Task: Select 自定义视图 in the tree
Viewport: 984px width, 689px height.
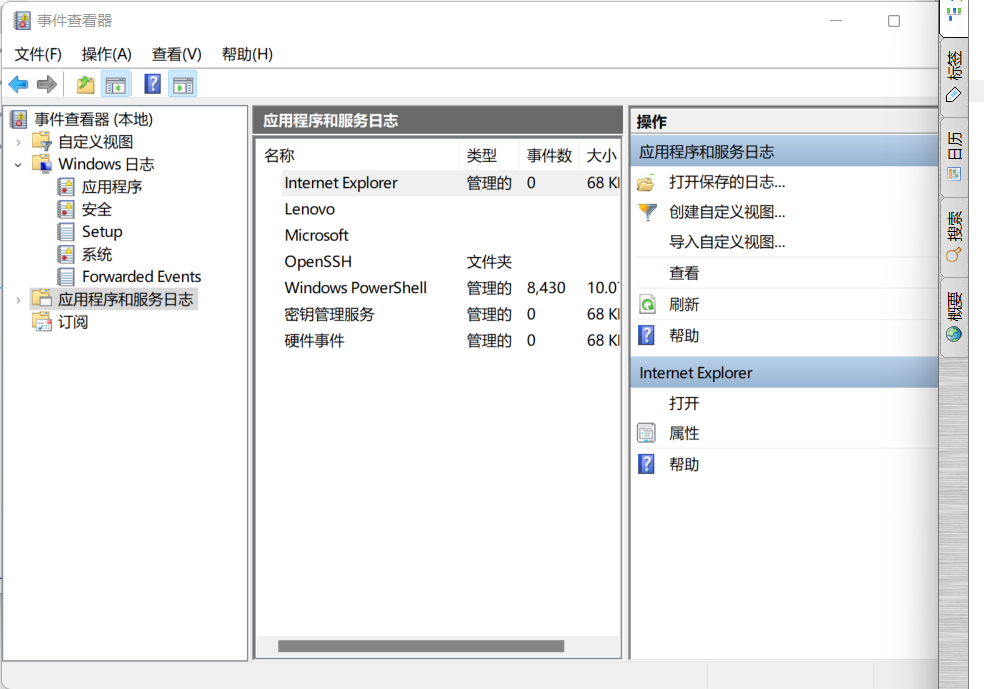Action: (x=95, y=142)
